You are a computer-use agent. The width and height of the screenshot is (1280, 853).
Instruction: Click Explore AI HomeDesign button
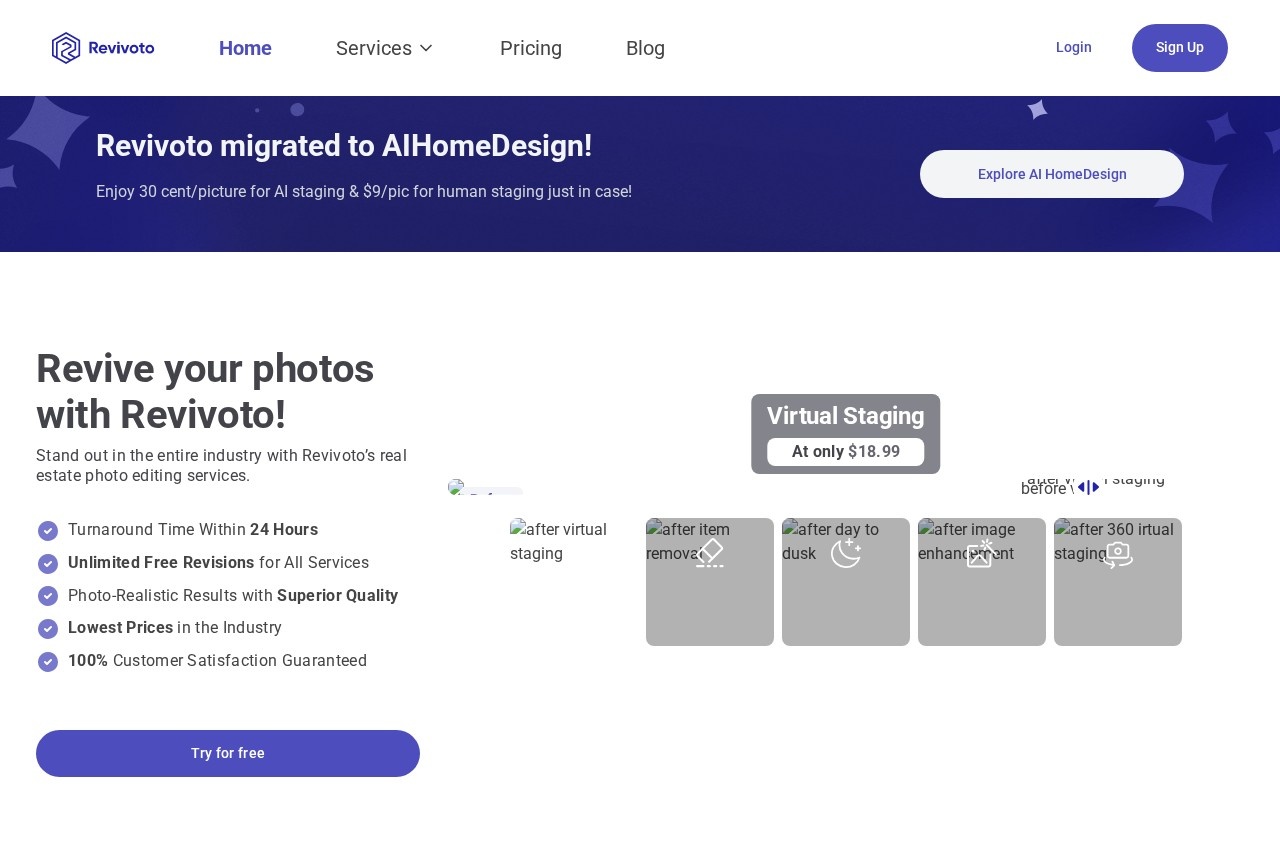click(x=1052, y=174)
